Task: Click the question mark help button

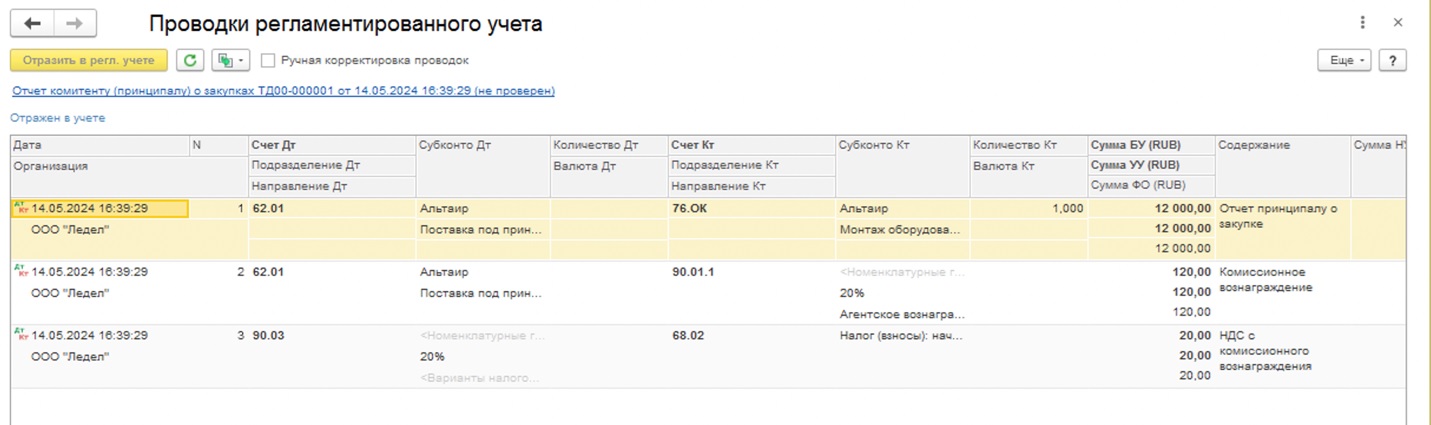Action: 1392,61
